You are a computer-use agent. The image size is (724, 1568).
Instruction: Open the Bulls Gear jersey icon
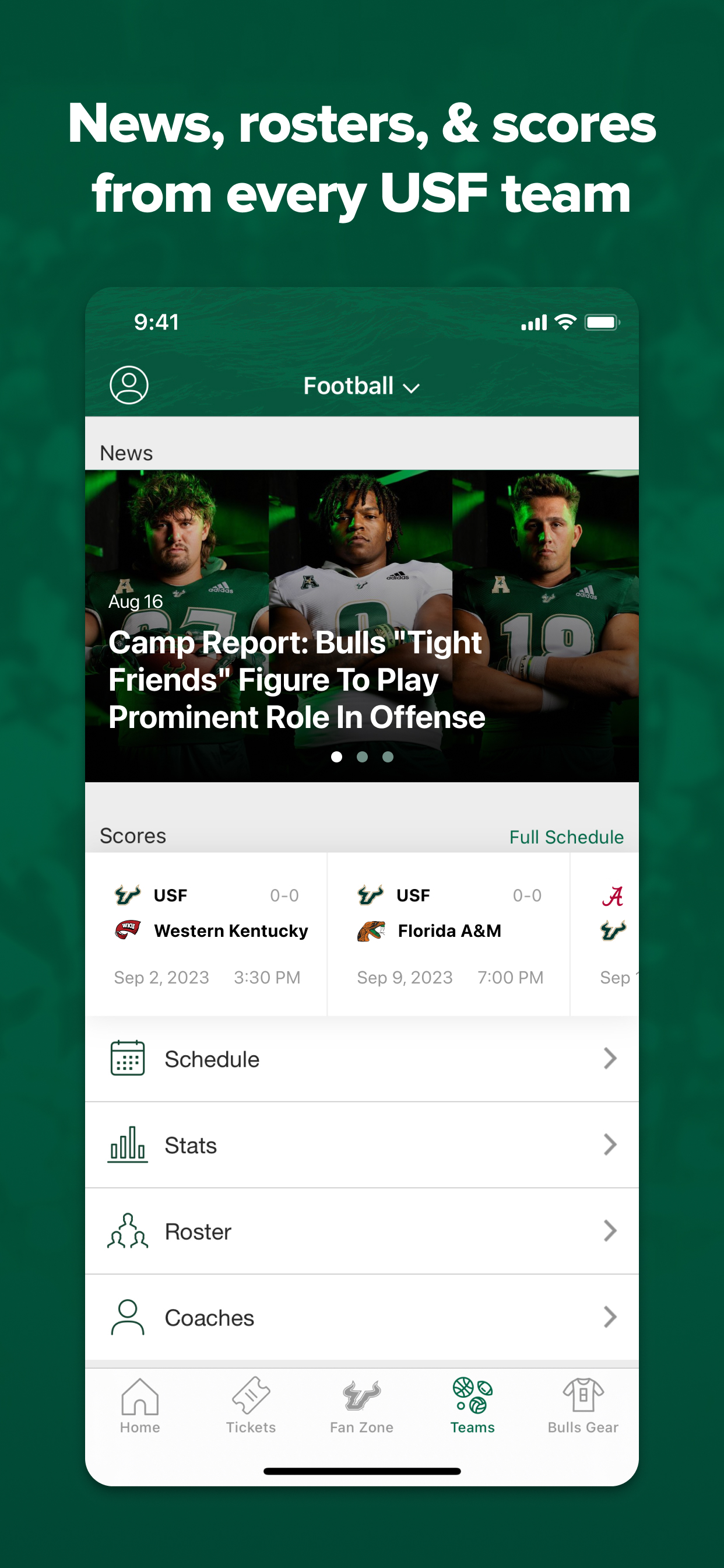tap(583, 1396)
